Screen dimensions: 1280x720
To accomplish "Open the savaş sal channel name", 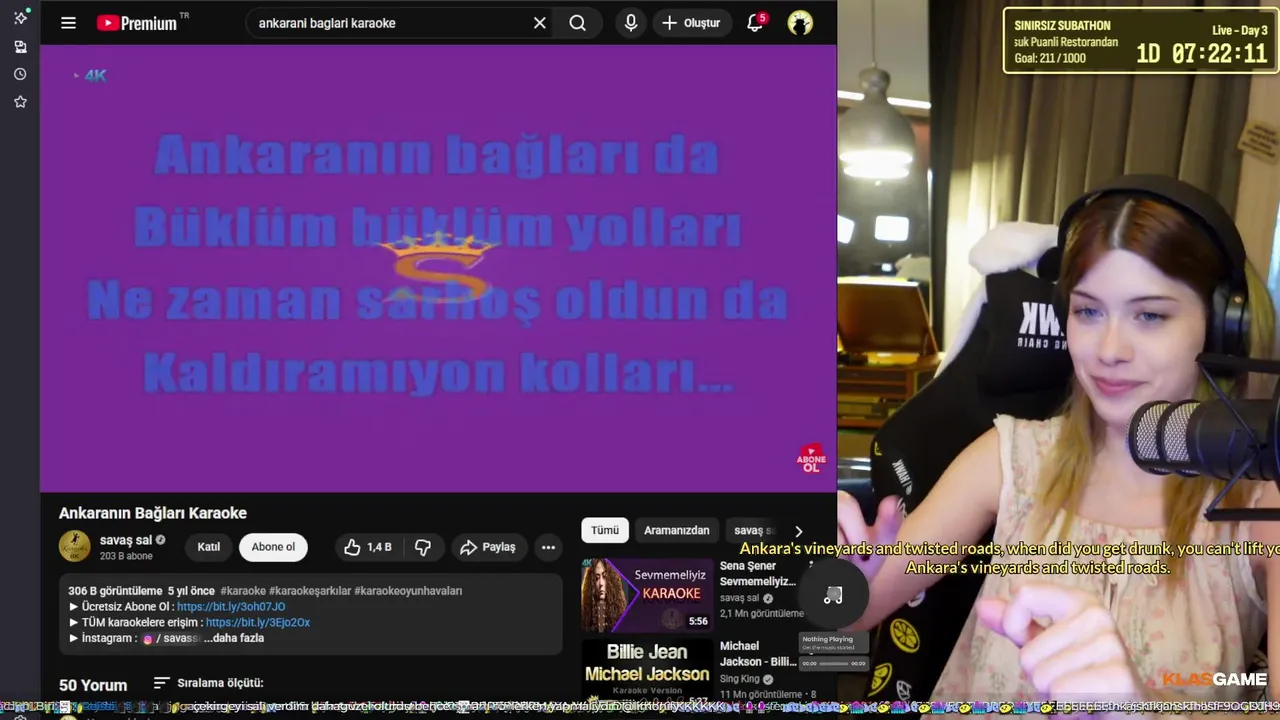I will (126, 540).
